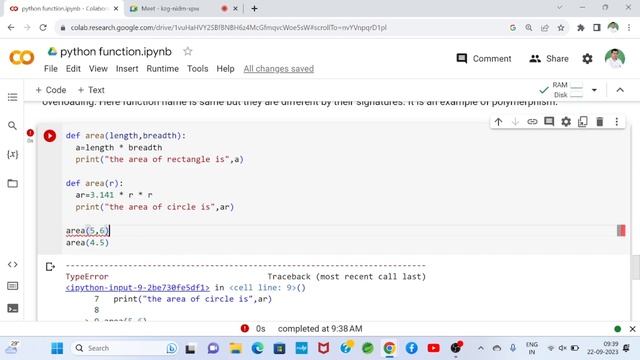Add a comment to the cell
Viewport: 640px width, 360px height.
point(549,122)
